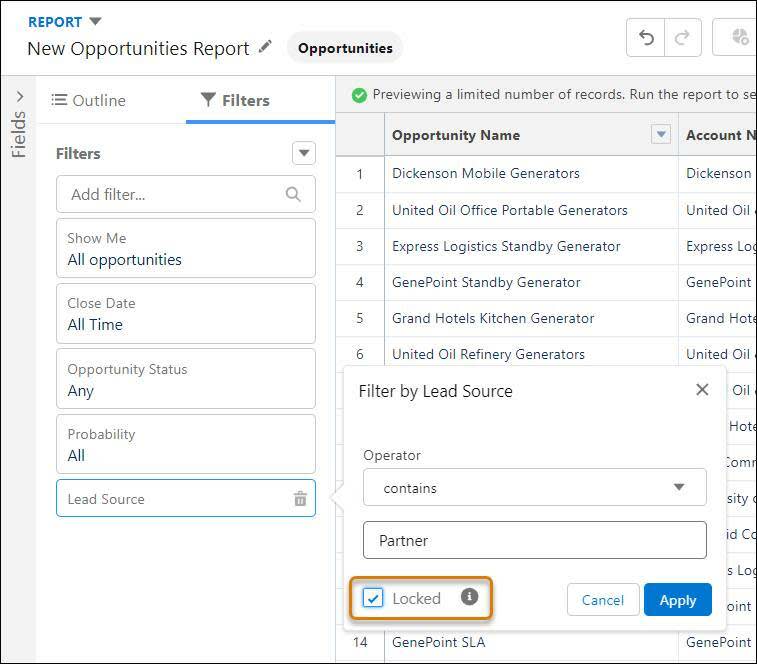
Task: Edit report name with pencil icon
Action: (x=265, y=47)
